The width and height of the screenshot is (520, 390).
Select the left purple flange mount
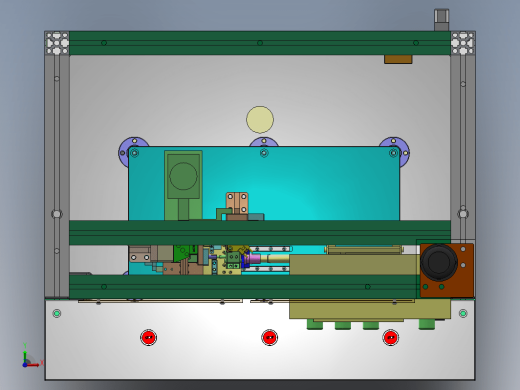[124, 152]
